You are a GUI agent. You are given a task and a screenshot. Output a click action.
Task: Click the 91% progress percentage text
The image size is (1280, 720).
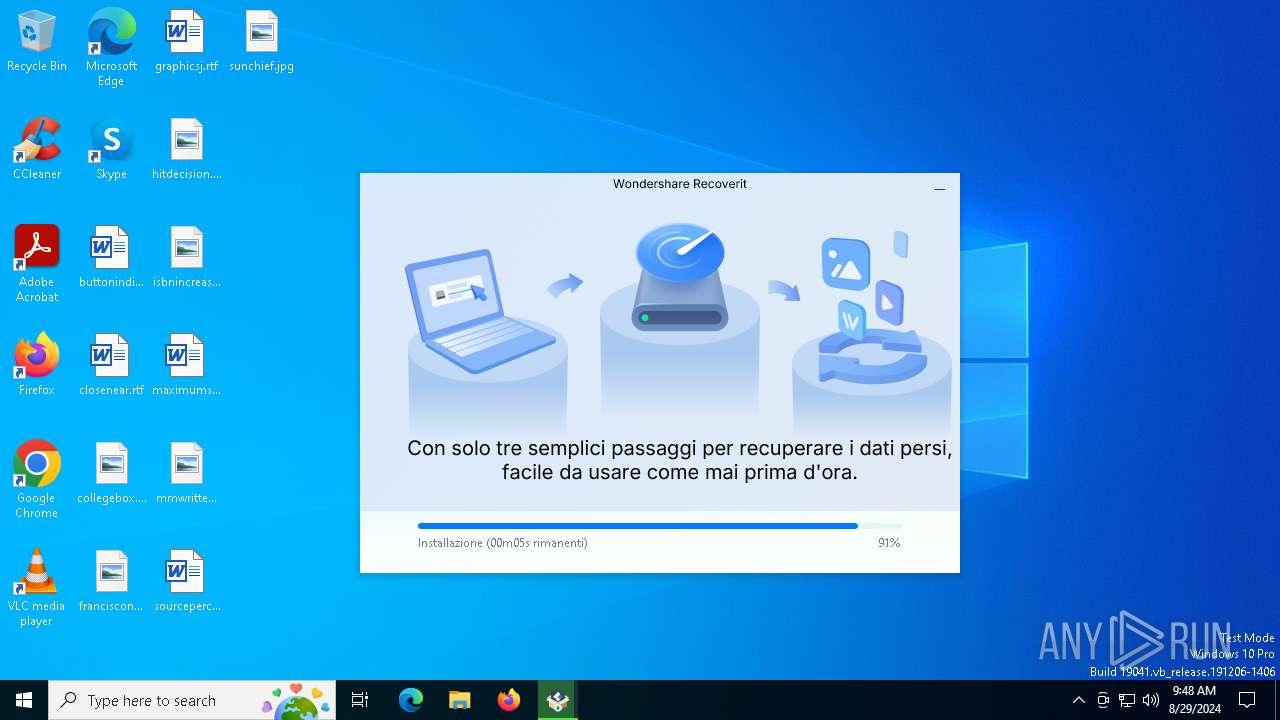coord(889,543)
